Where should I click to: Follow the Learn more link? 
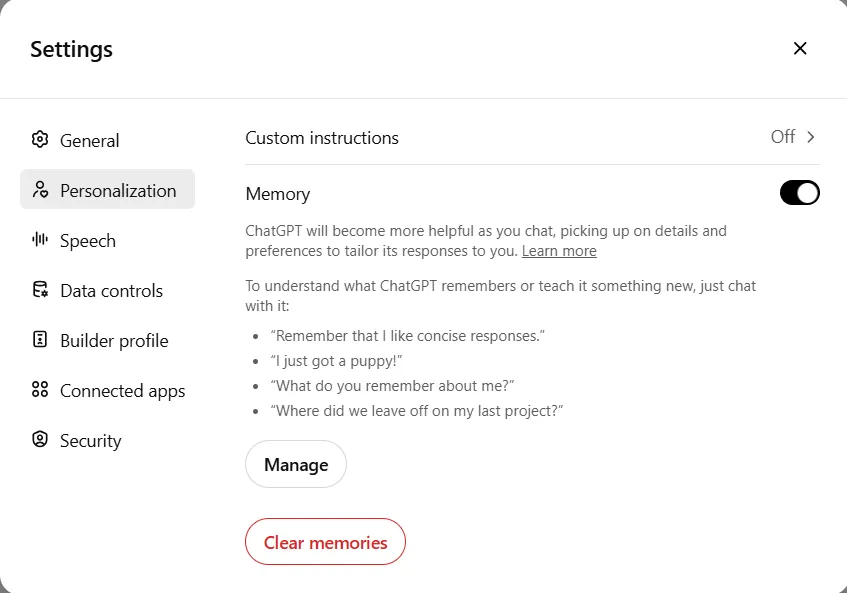[559, 251]
